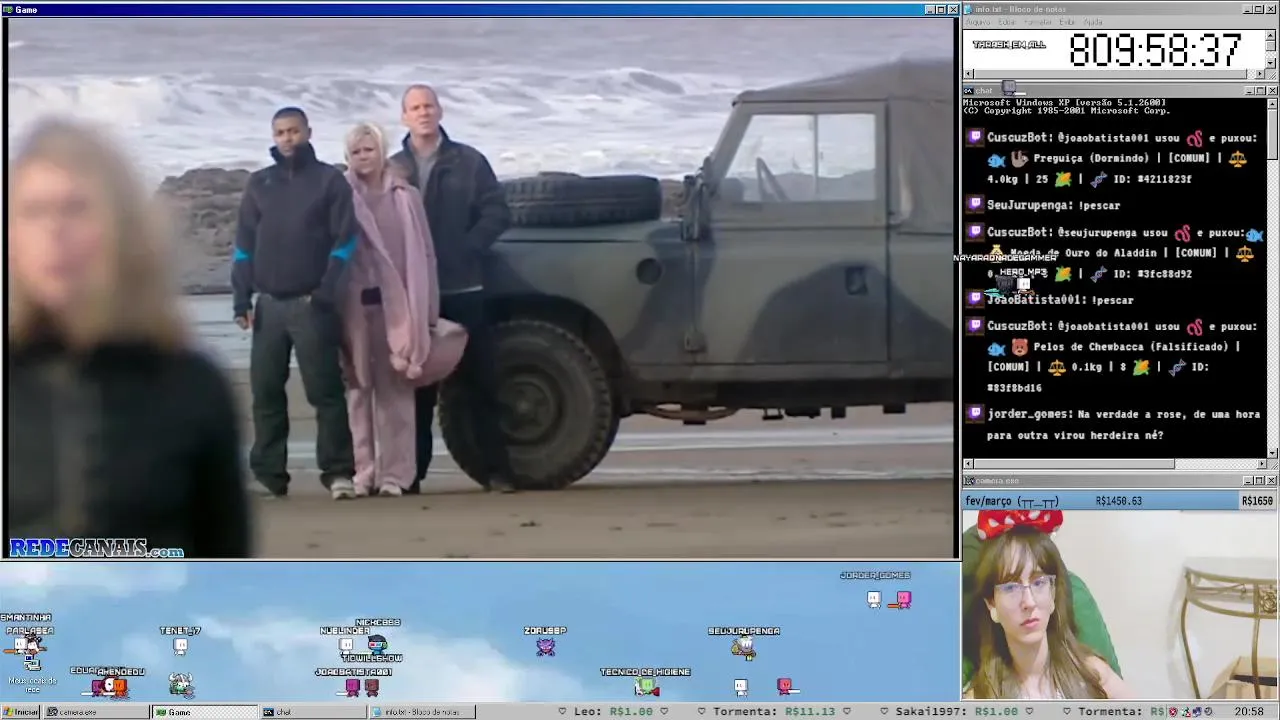
Task: Click the chat window command prompt icon
Action: coord(969,91)
